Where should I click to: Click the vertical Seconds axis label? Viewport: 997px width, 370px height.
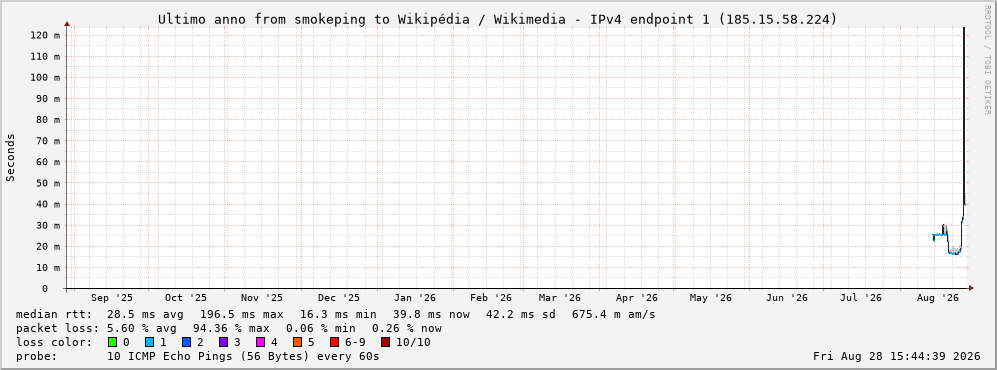[11, 158]
